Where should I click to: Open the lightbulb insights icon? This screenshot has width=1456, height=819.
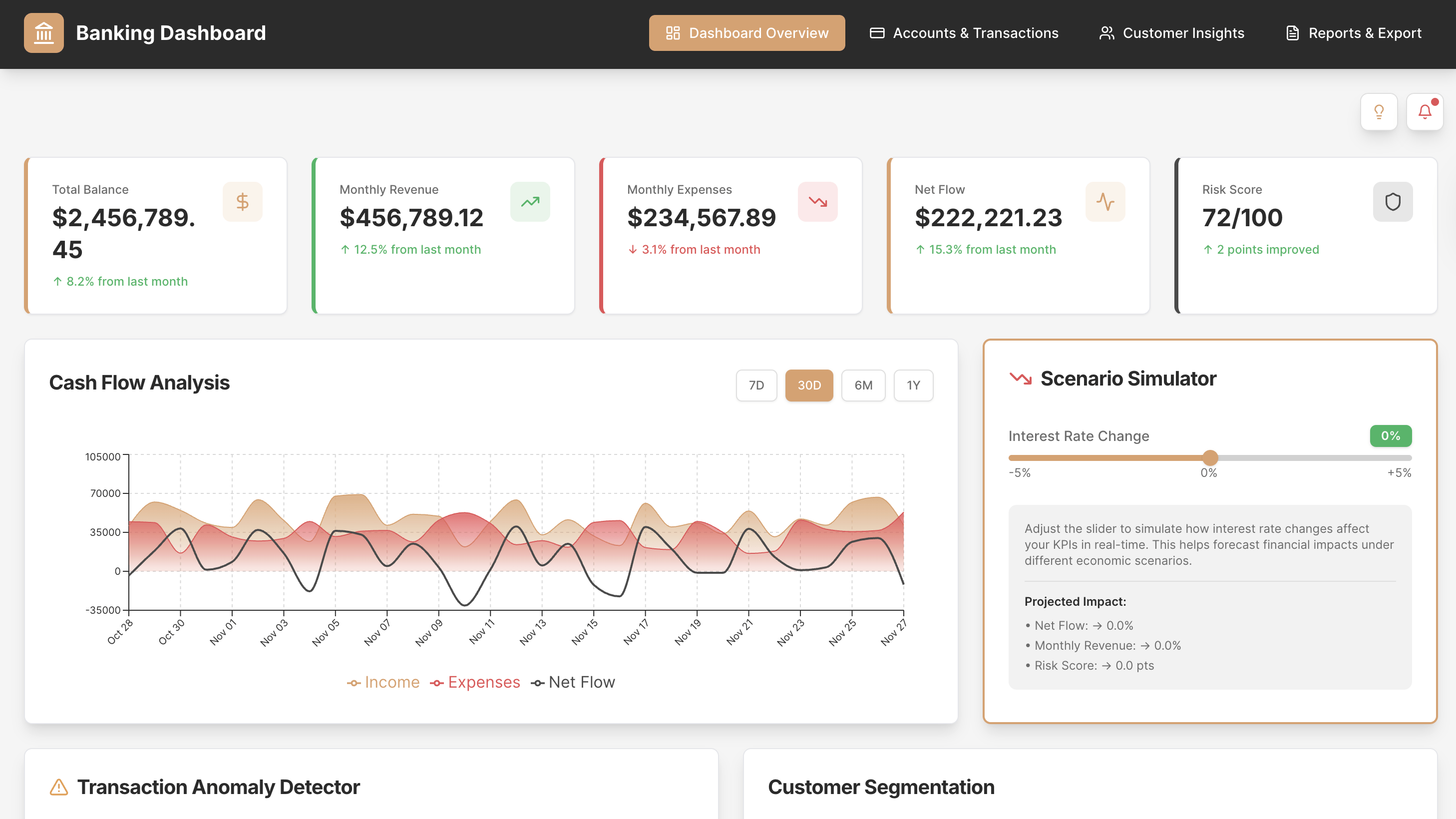point(1379,111)
